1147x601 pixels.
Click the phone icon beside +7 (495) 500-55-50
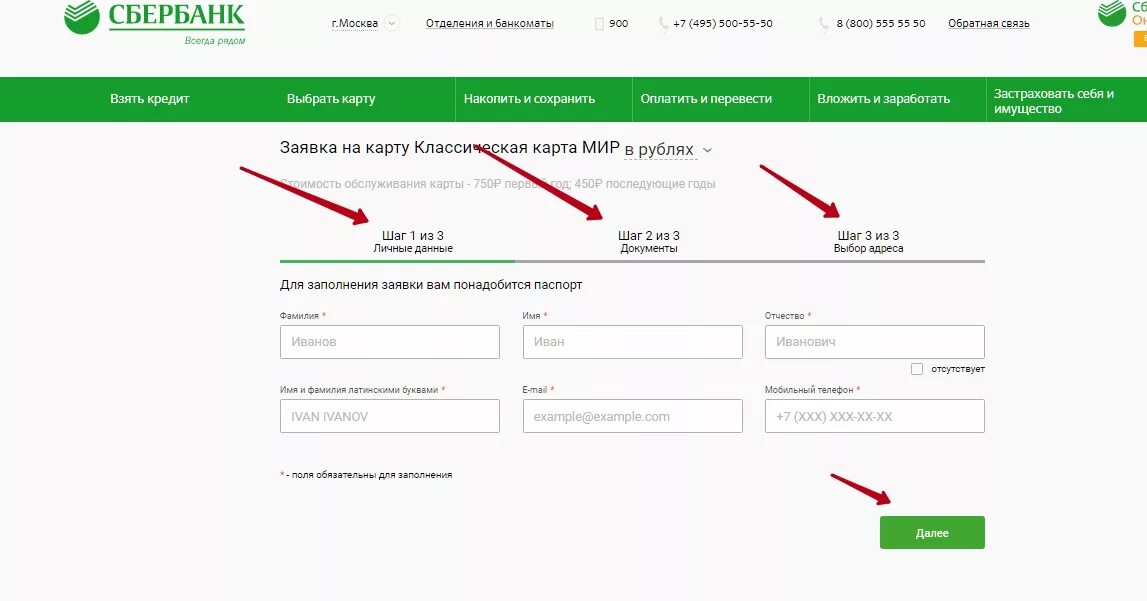(x=663, y=24)
